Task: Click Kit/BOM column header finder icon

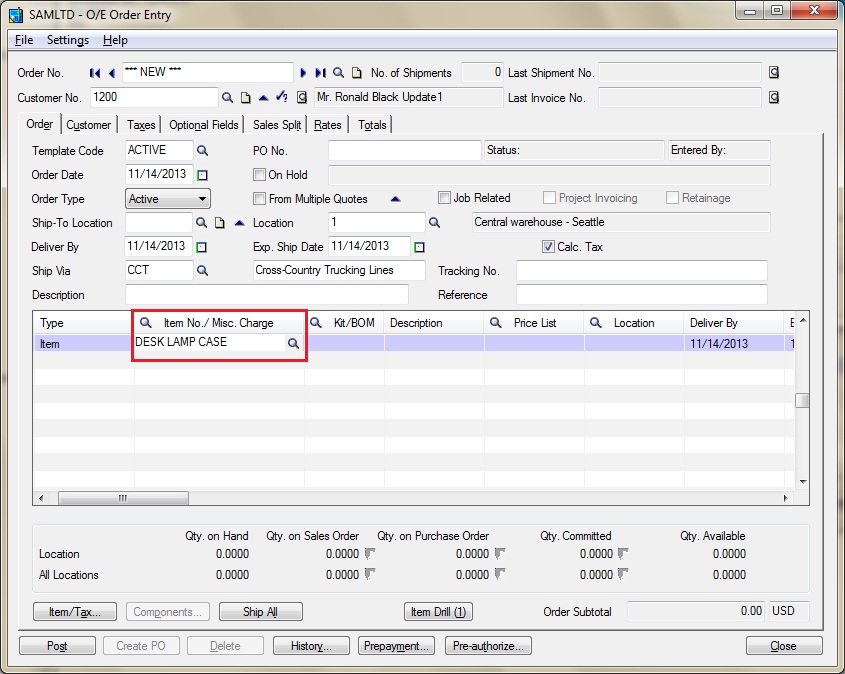Action: click(x=316, y=322)
